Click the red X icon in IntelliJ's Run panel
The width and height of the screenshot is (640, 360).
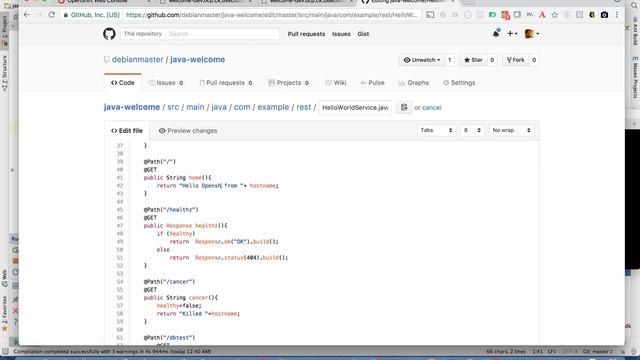(x=15, y=311)
